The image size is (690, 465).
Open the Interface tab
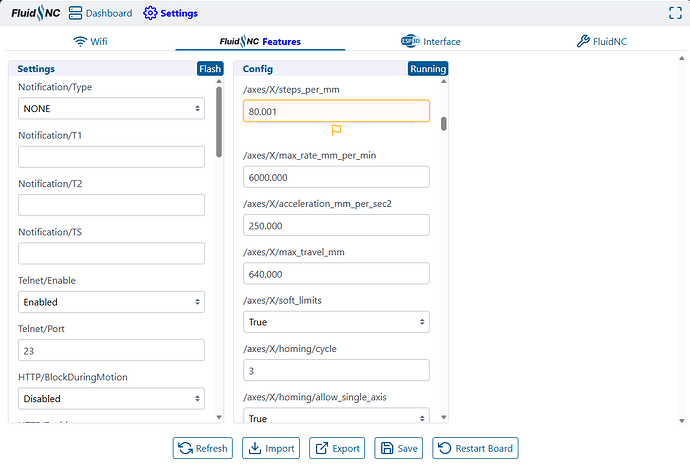tap(430, 41)
